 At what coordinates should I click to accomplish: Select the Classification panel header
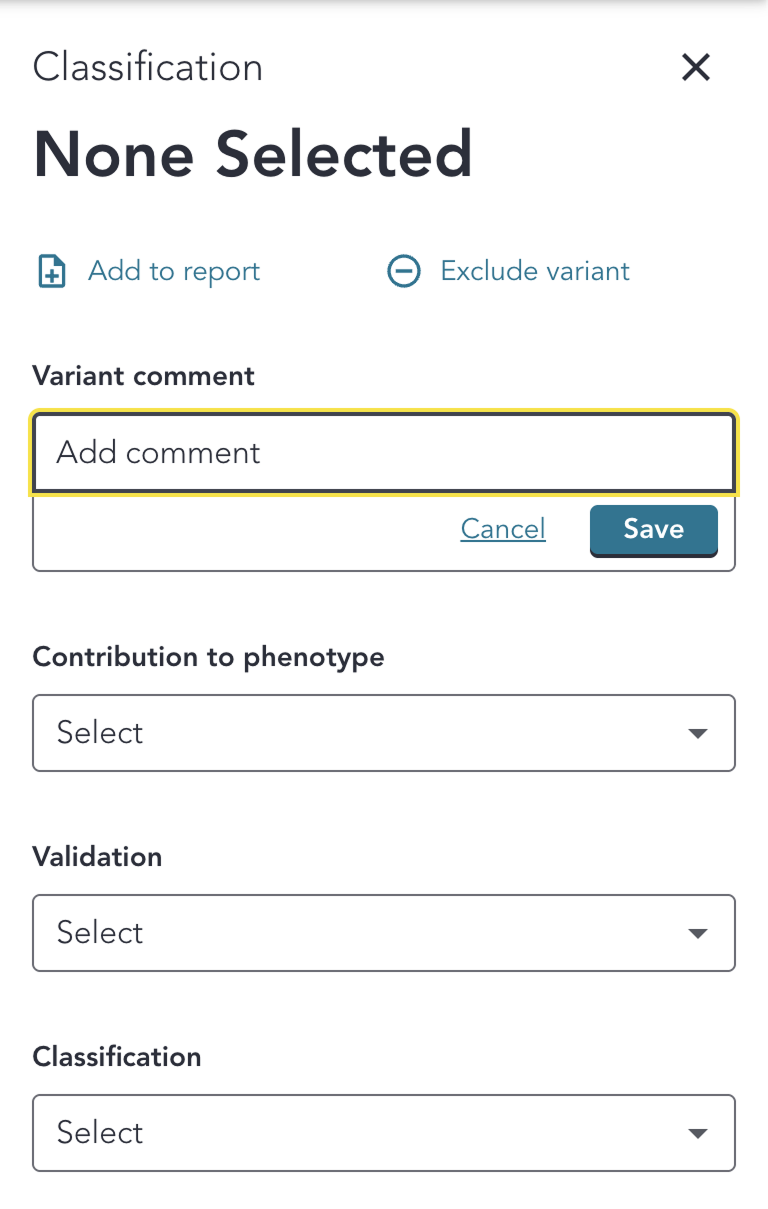148,66
